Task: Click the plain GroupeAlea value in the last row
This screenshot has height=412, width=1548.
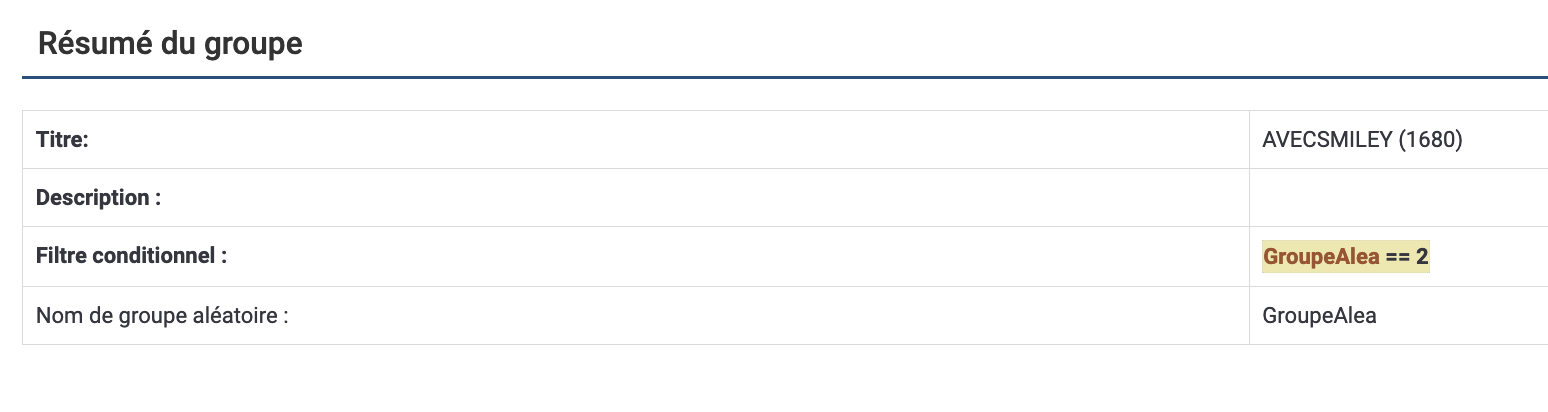Action: (x=1319, y=316)
